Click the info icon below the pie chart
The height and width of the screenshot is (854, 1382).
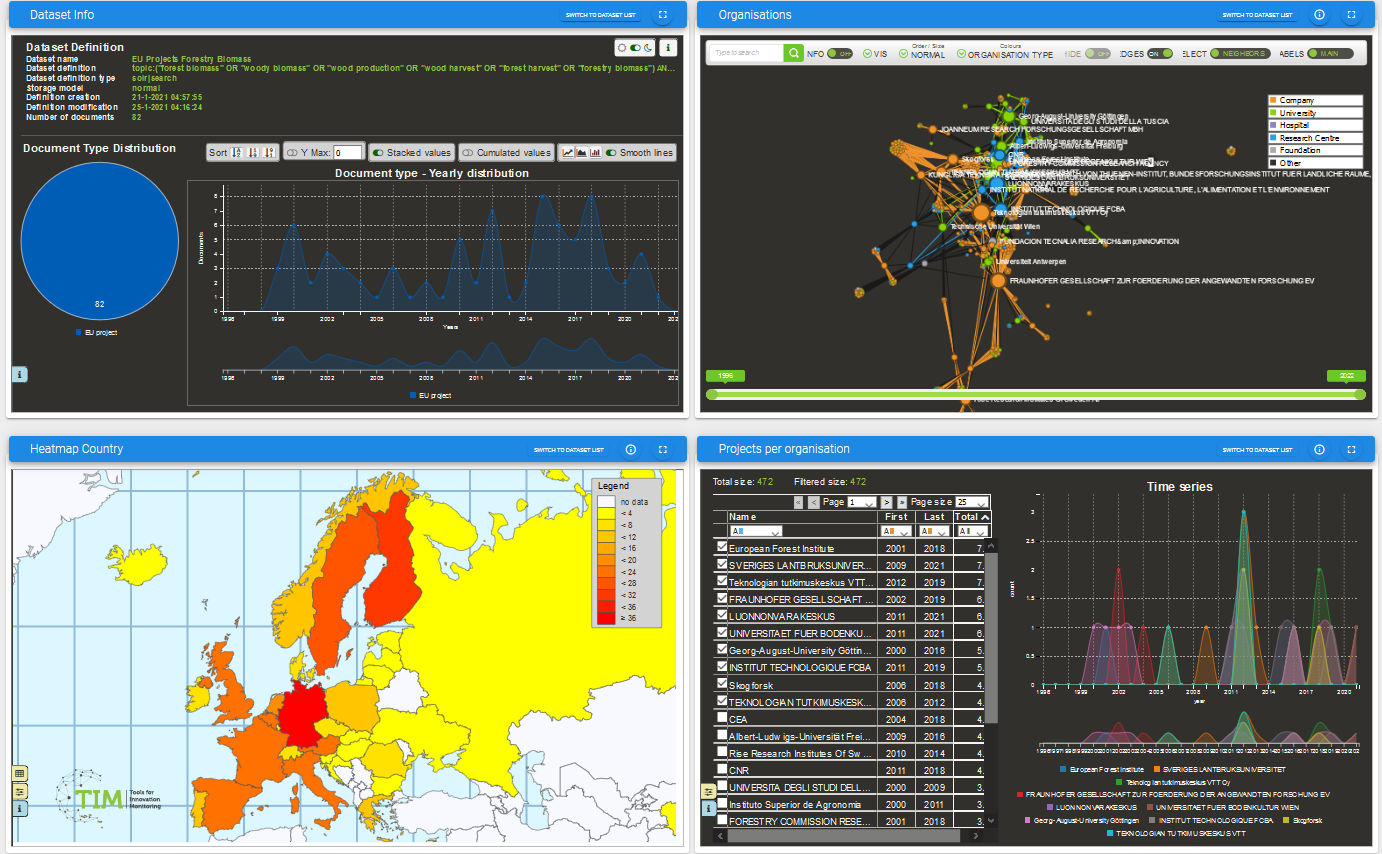click(x=20, y=374)
